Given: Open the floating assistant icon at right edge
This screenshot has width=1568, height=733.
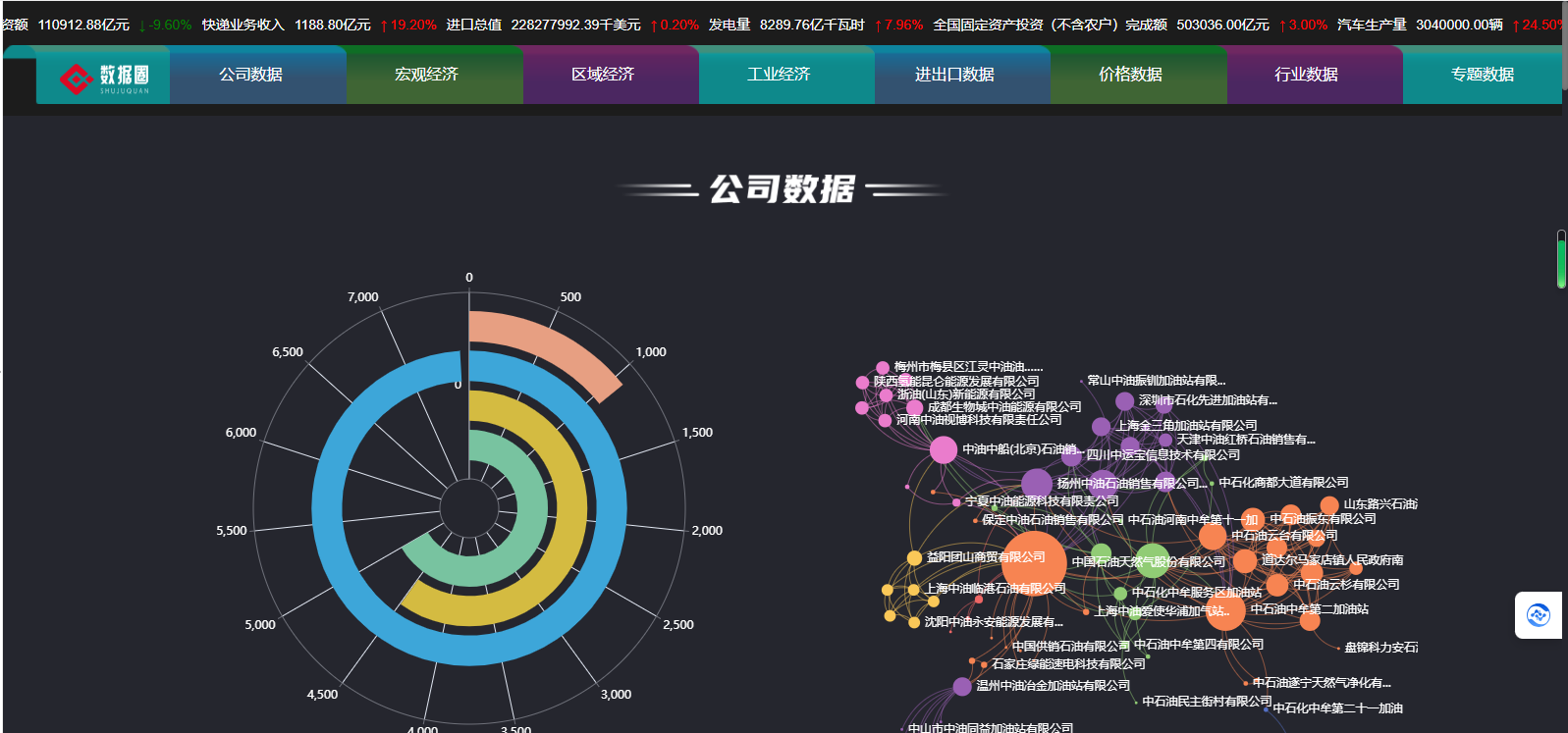Looking at the screenshot, I should (x=1539, y=615).
